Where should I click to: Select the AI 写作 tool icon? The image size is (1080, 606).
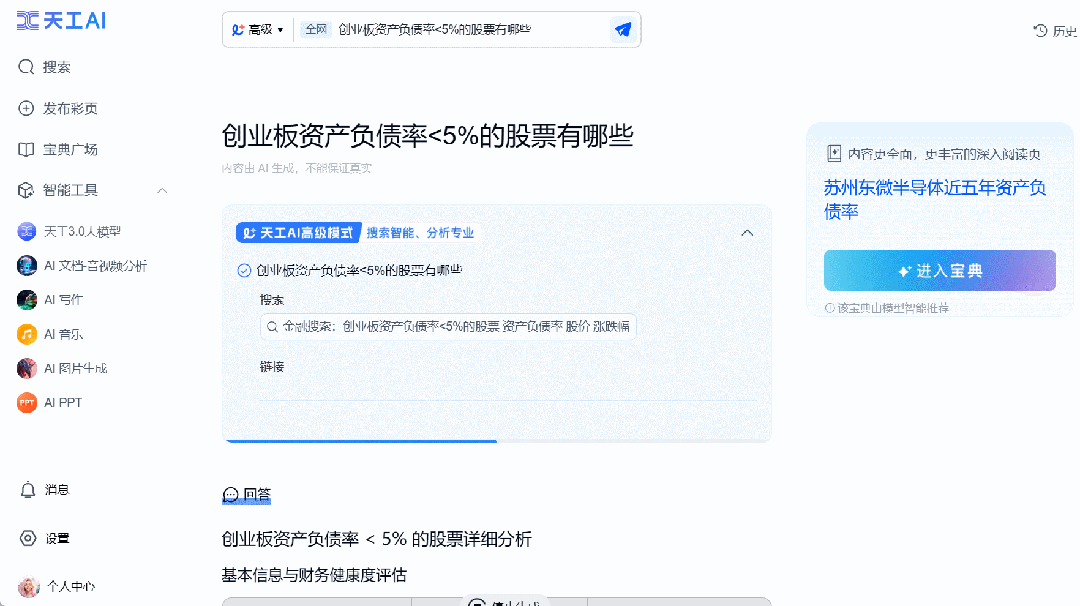27,300
